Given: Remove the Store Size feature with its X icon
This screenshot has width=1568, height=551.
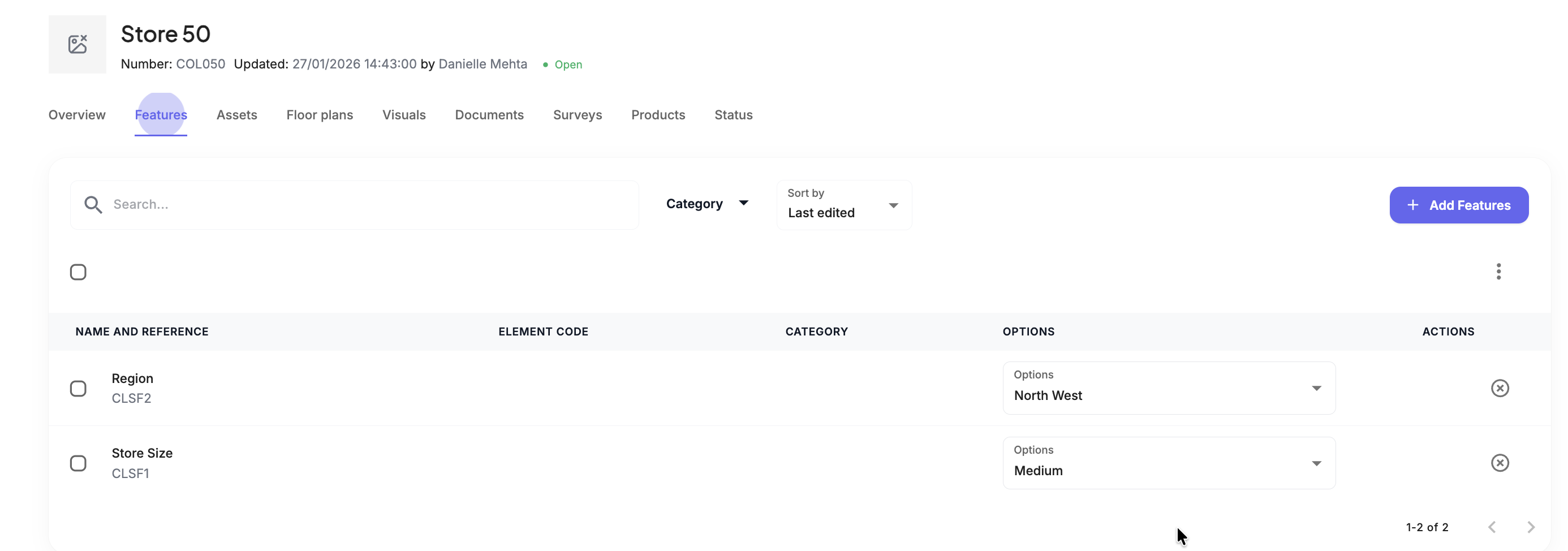Looking at the screenshot, I should (x=1500, y=463).
